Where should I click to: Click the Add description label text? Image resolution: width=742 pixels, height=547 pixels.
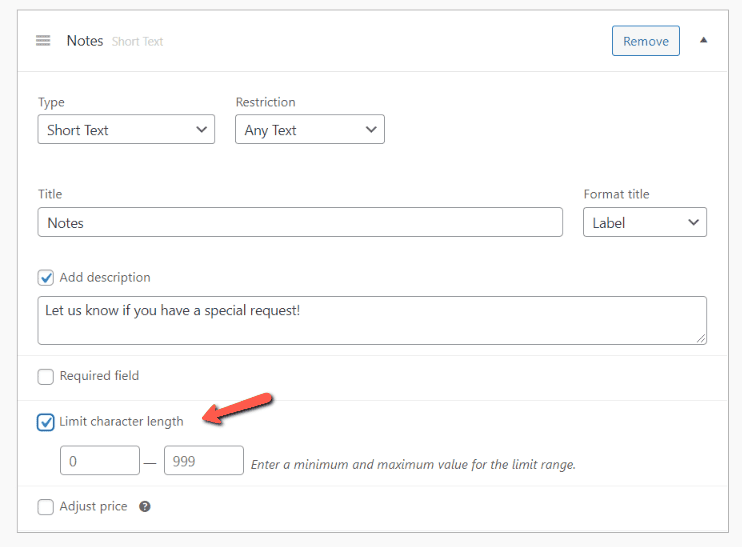[x=105, y=278]
